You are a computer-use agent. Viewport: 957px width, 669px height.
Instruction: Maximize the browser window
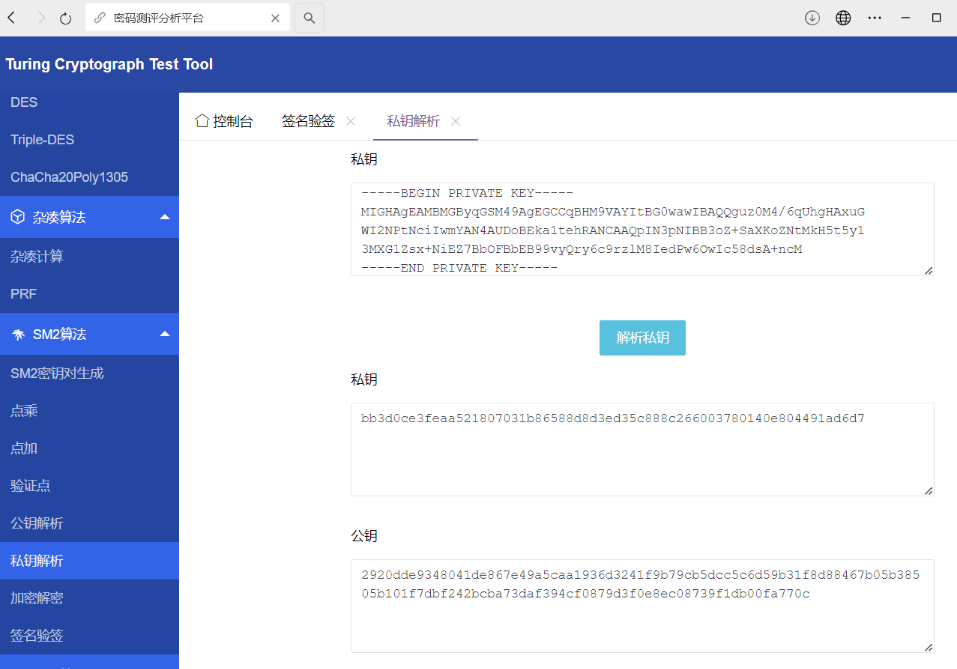[936, 18]
